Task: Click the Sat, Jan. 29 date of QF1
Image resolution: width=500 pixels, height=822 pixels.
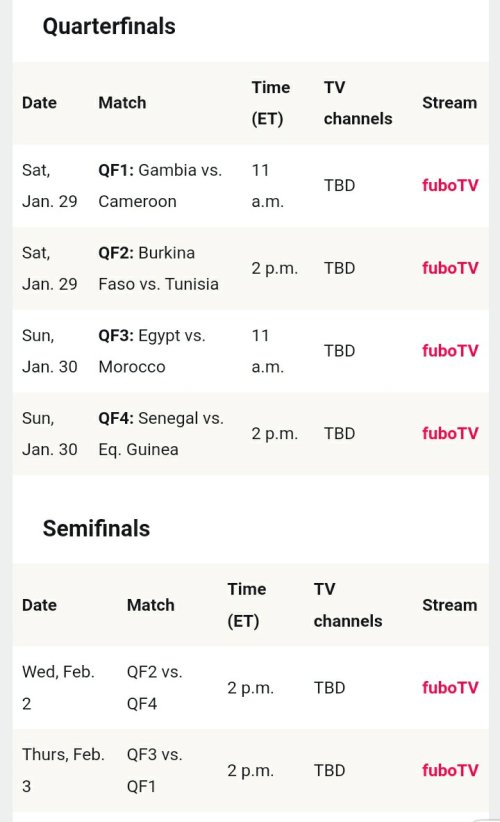Action: coord(49,186)
